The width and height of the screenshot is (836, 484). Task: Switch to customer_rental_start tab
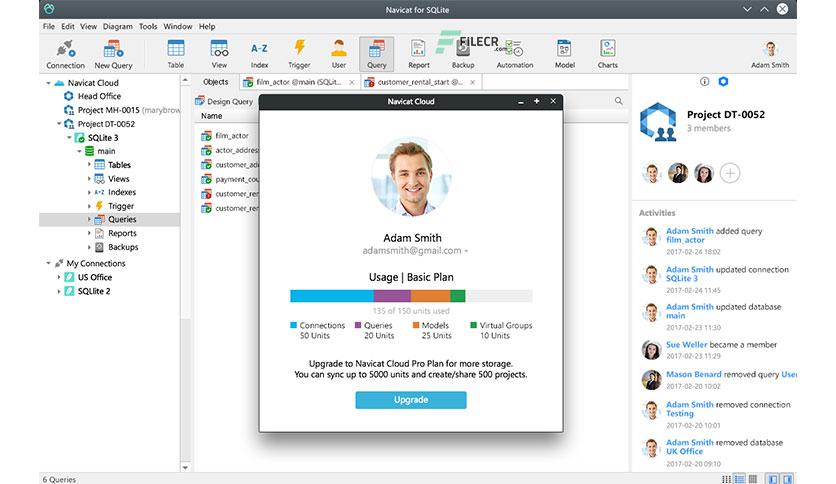421,82
